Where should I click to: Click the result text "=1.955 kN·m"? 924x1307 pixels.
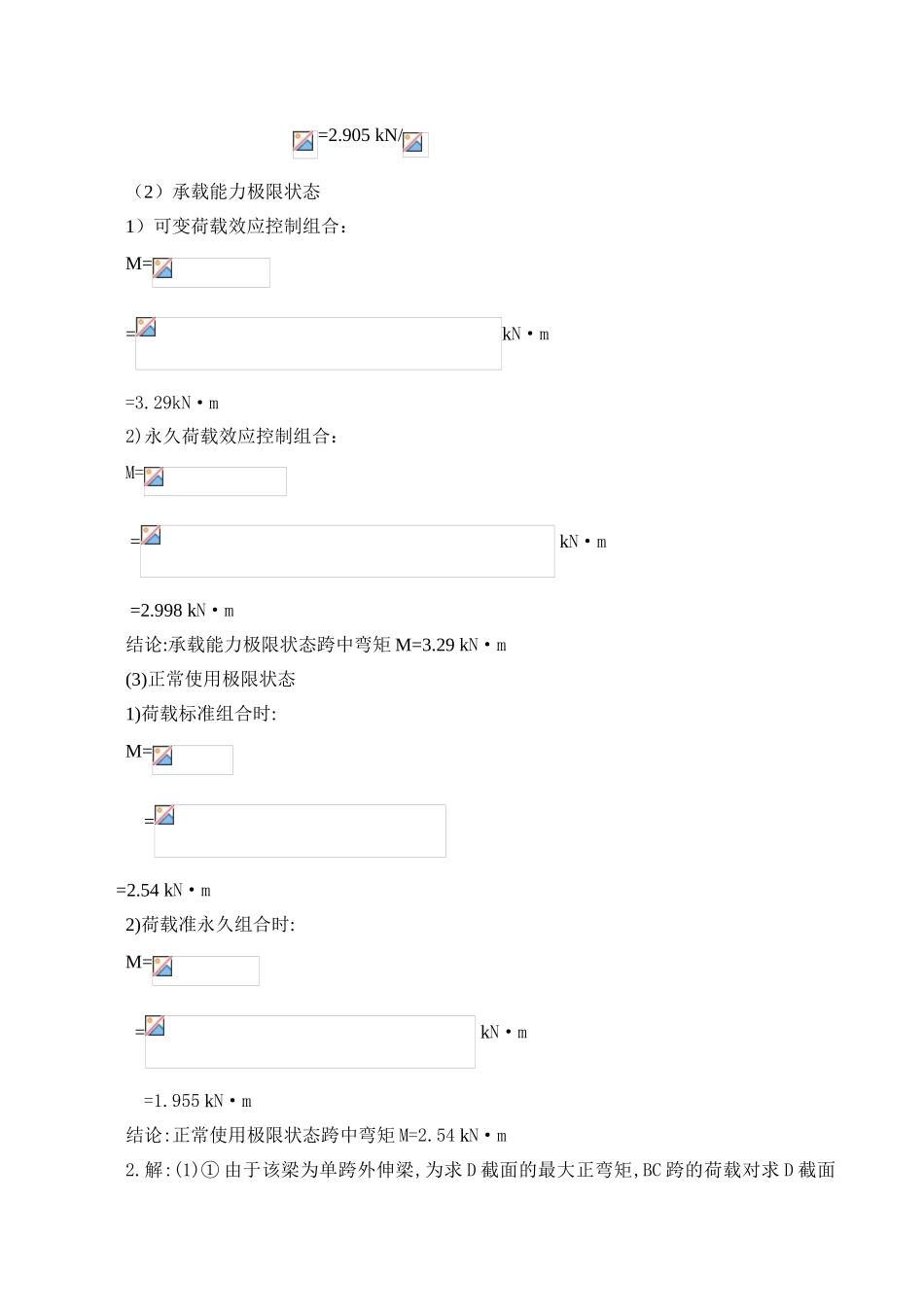point(197,1101)
